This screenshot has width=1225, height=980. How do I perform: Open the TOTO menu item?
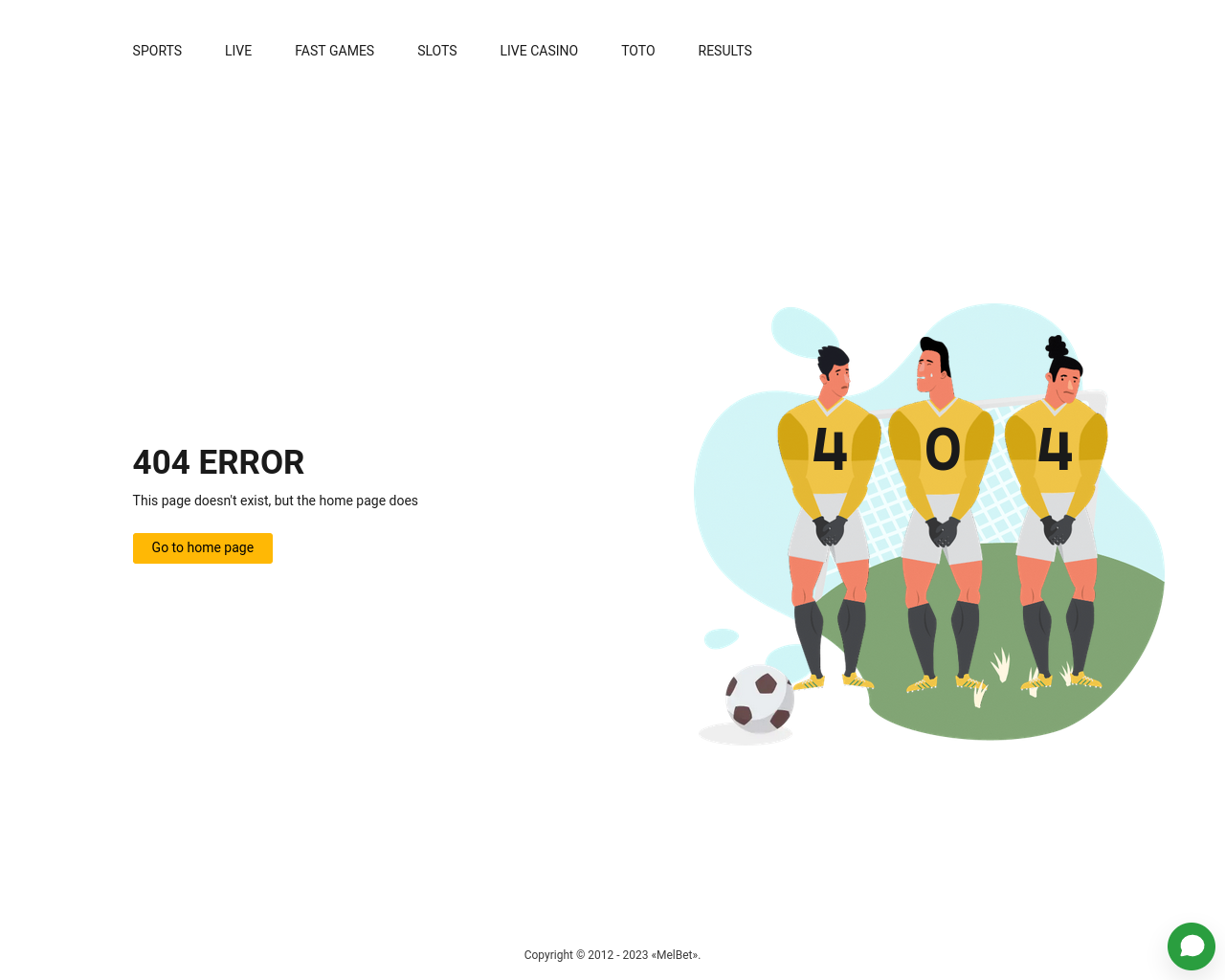point(638,51)
